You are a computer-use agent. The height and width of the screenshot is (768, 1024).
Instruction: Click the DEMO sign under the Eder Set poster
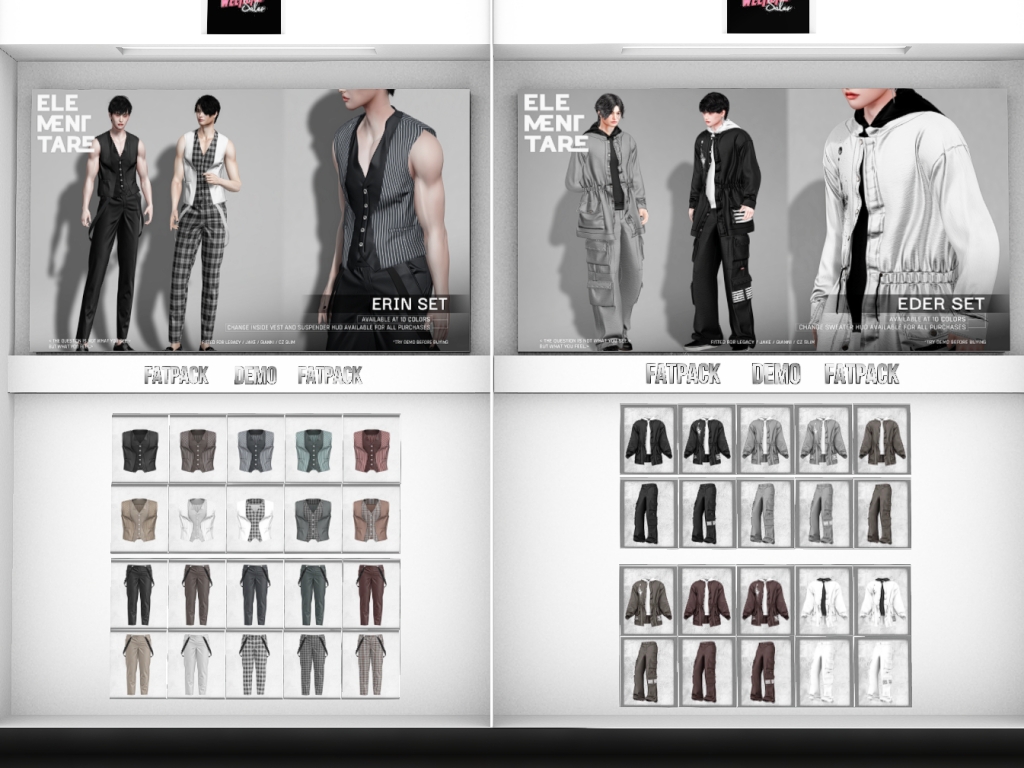[775, 375]
